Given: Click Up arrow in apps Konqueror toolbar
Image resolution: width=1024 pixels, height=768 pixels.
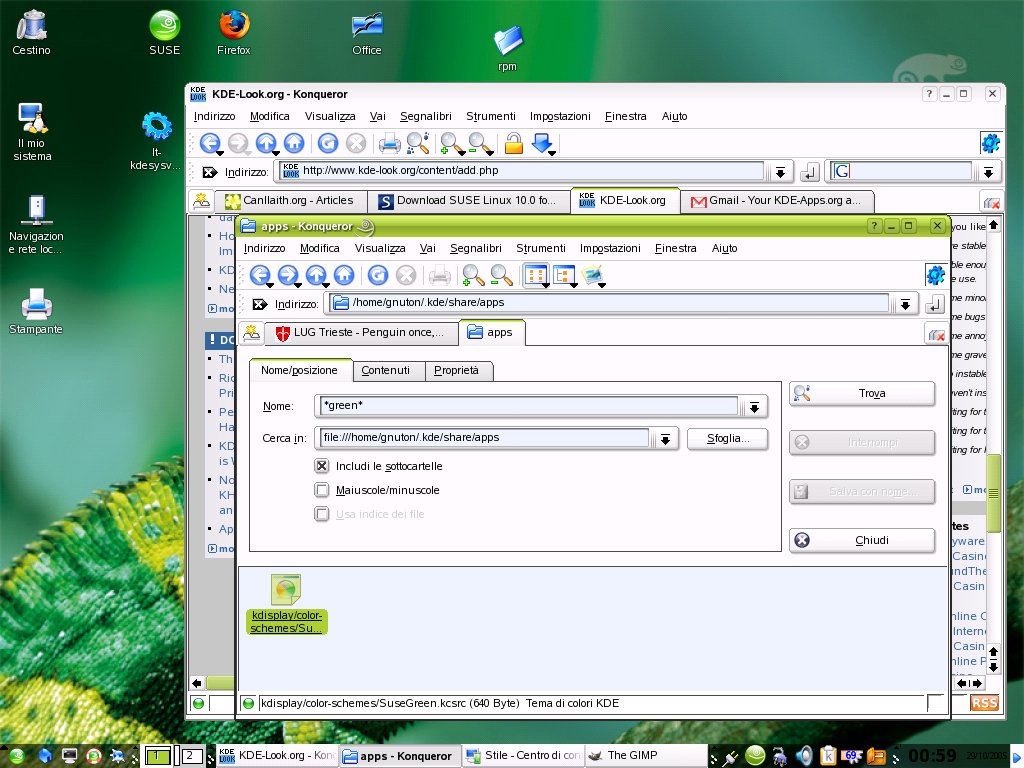Looking at the screenshot, I should point(316,275).
